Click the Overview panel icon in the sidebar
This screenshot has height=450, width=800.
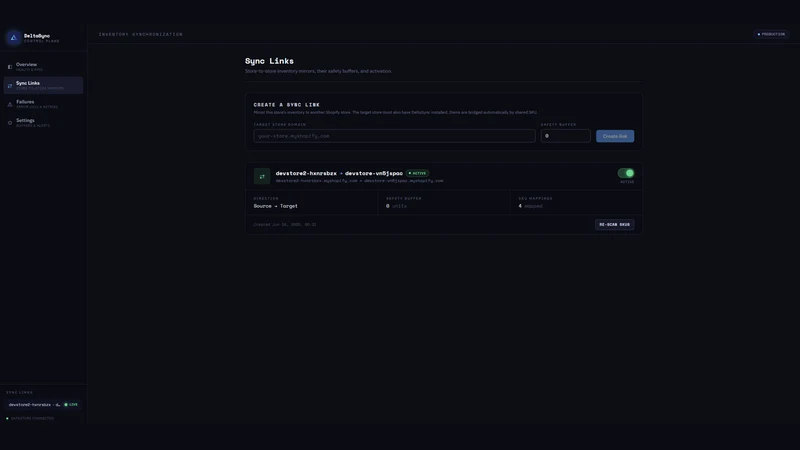click(10, 67)
